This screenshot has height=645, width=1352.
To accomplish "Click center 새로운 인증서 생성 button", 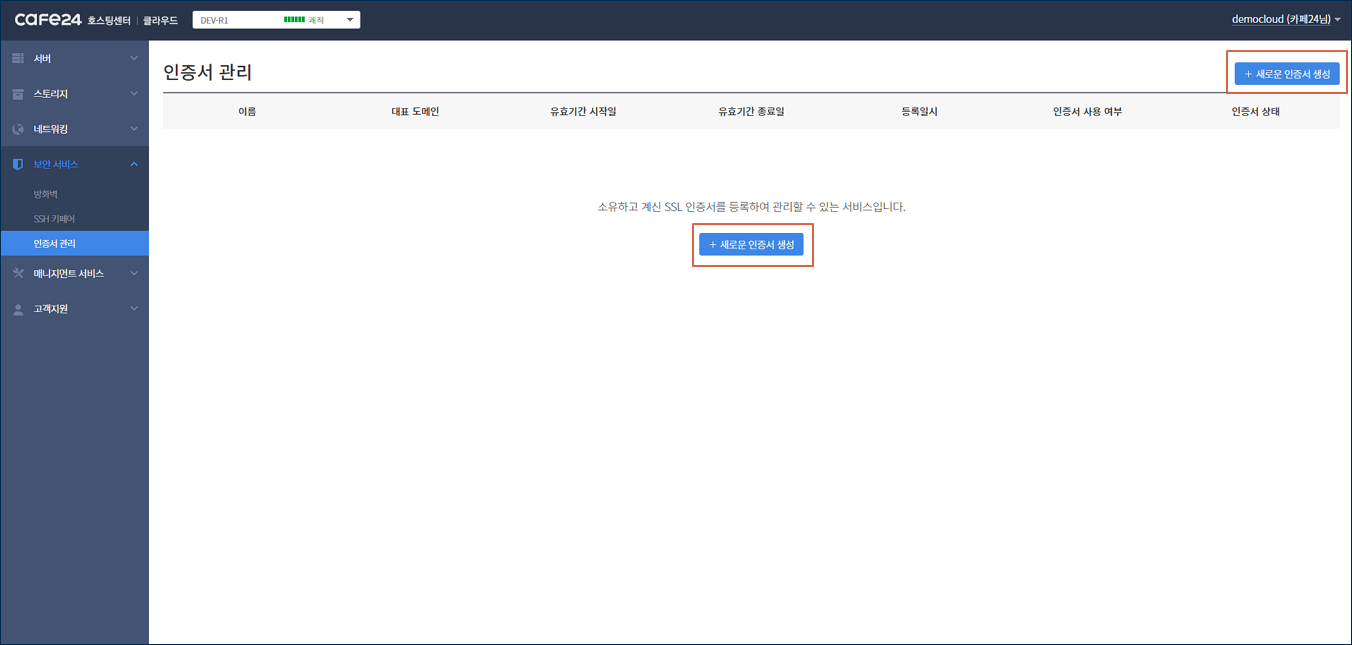I will [751, 245].
